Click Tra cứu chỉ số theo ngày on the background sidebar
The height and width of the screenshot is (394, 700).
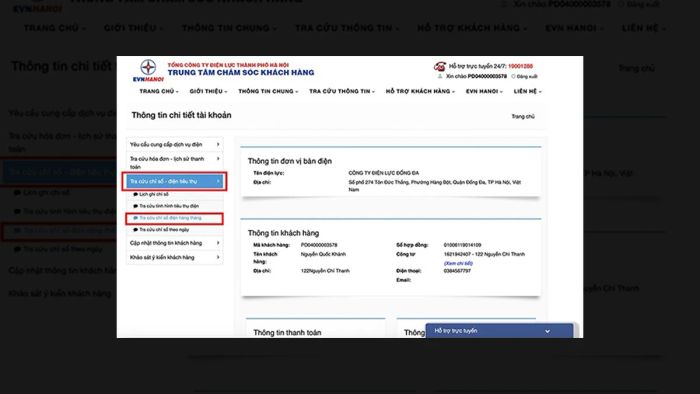[x=63, y=249]
